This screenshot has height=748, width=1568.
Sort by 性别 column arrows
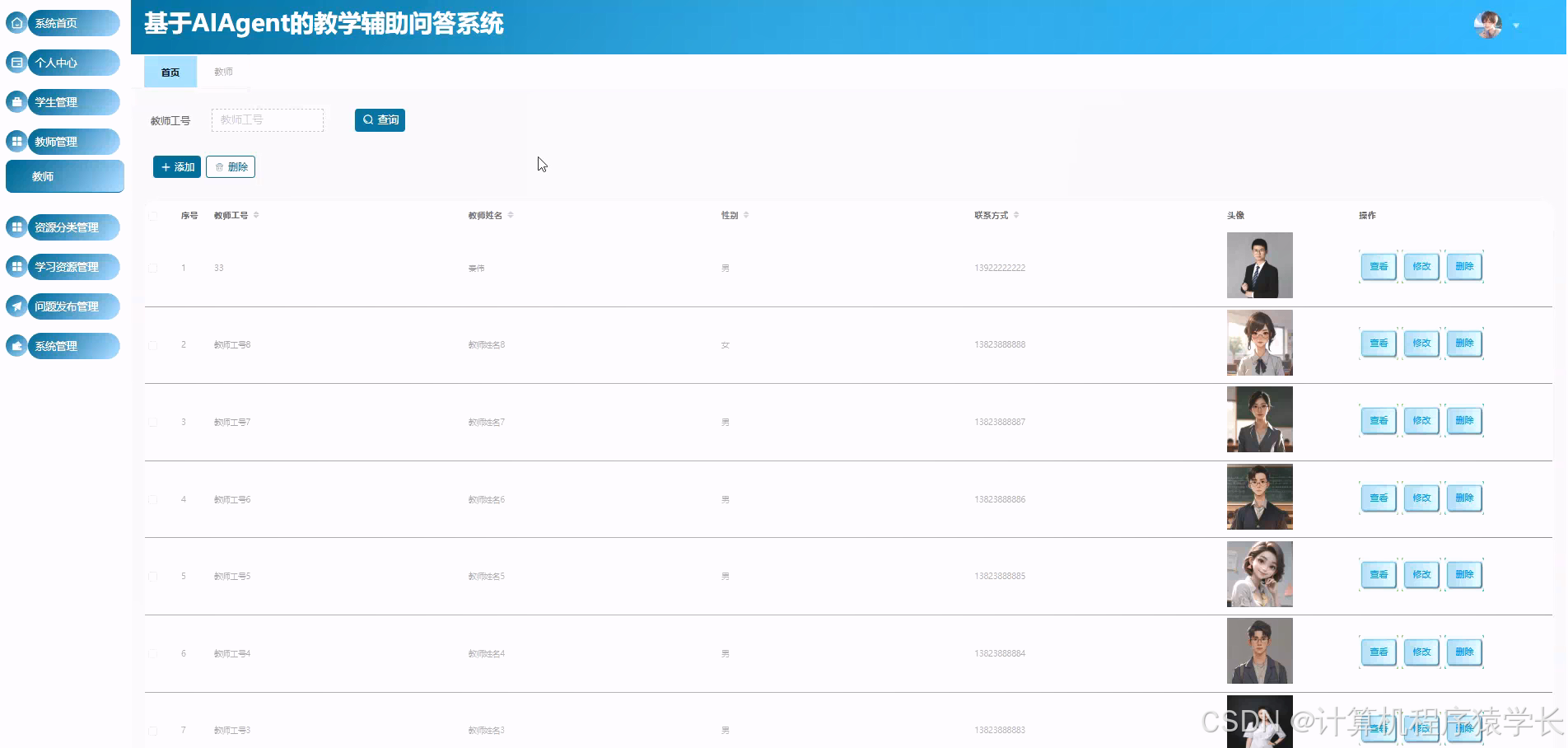[x=747, y=214]
